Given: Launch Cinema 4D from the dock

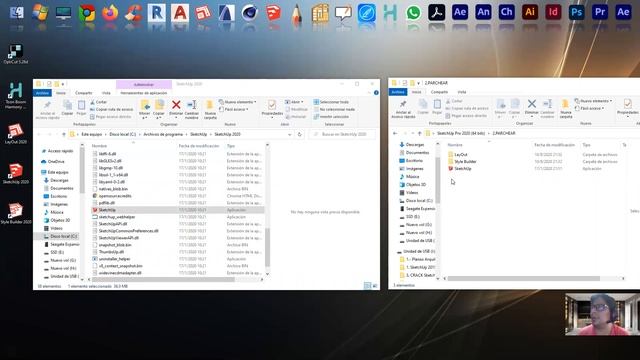Looking at the screenshot, I should (x=249, y=13).
